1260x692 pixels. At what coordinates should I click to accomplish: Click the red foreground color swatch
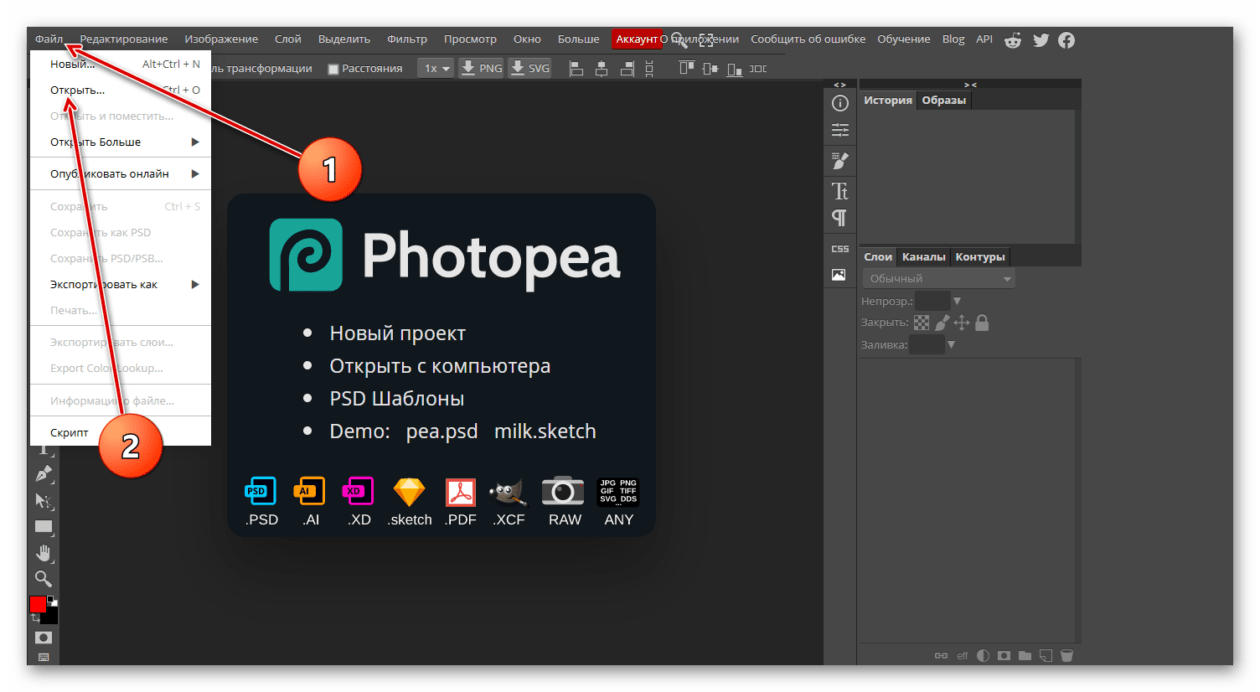[38, 604]
